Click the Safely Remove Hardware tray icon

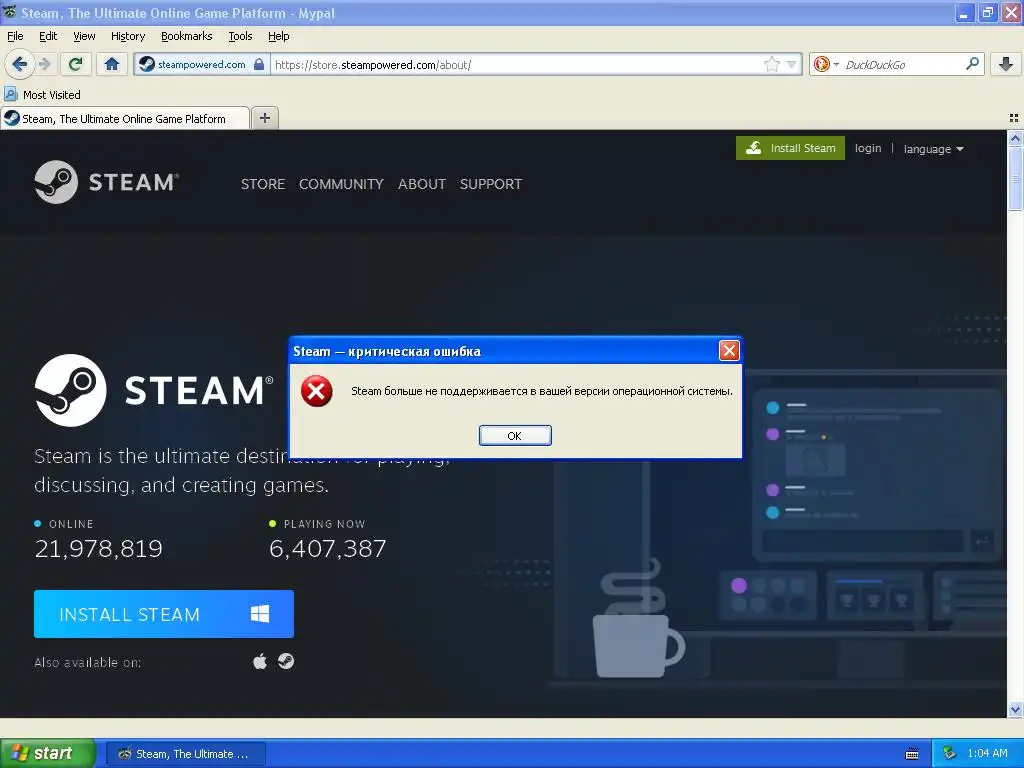(x=950, y=754)
